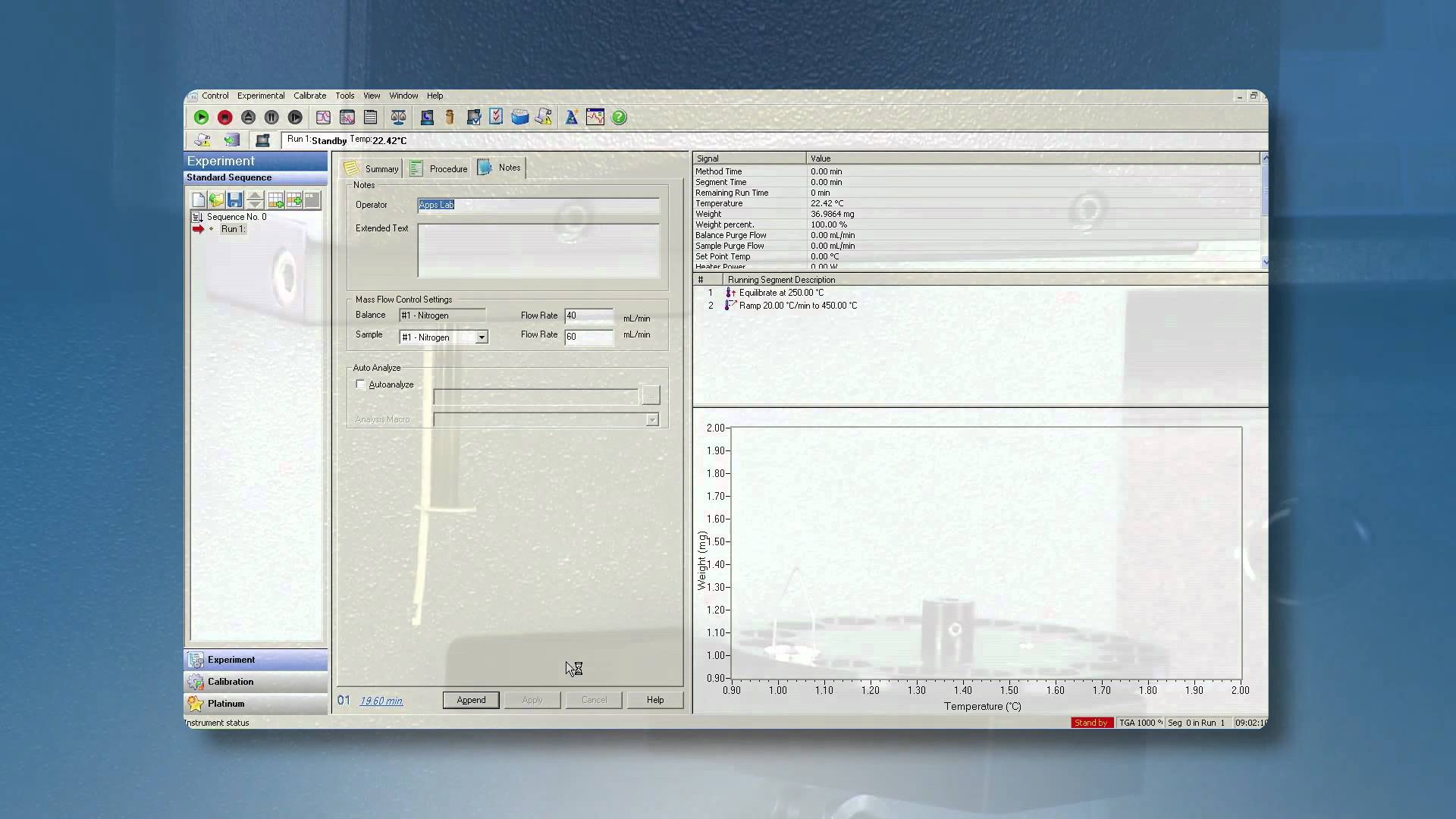The width and height of the screenshot is (1456, 819).
Task: Create a new sequence with the blank page icon
Action: coord(198,199)
